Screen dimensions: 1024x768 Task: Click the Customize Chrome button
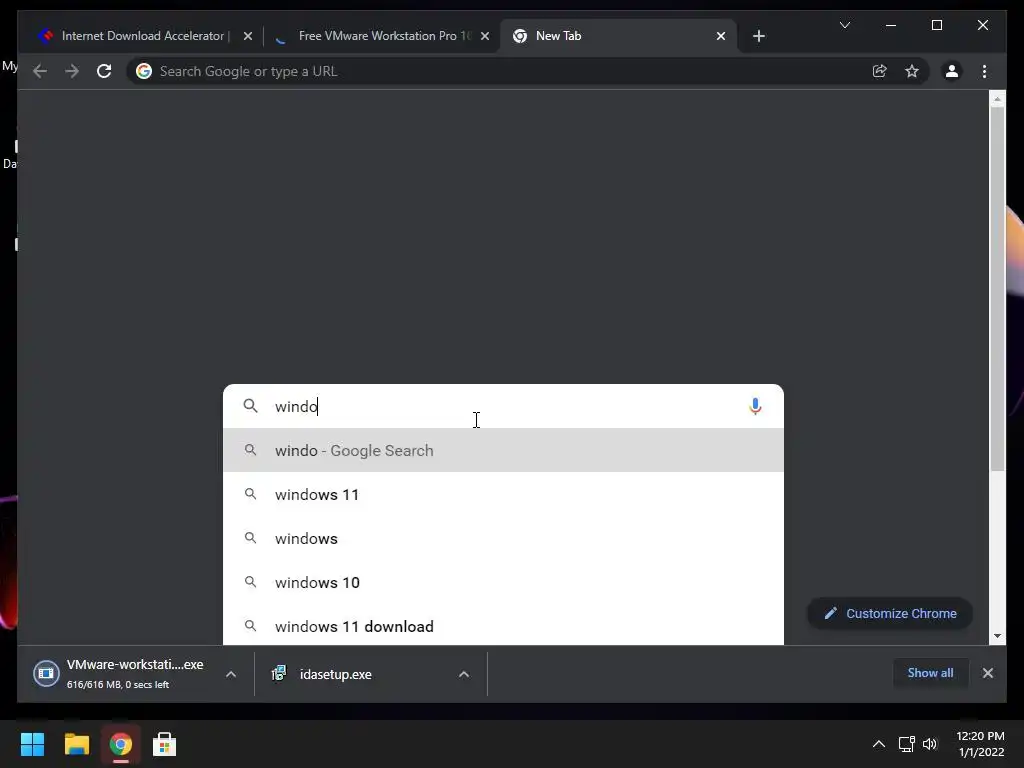tap(889, 613)
